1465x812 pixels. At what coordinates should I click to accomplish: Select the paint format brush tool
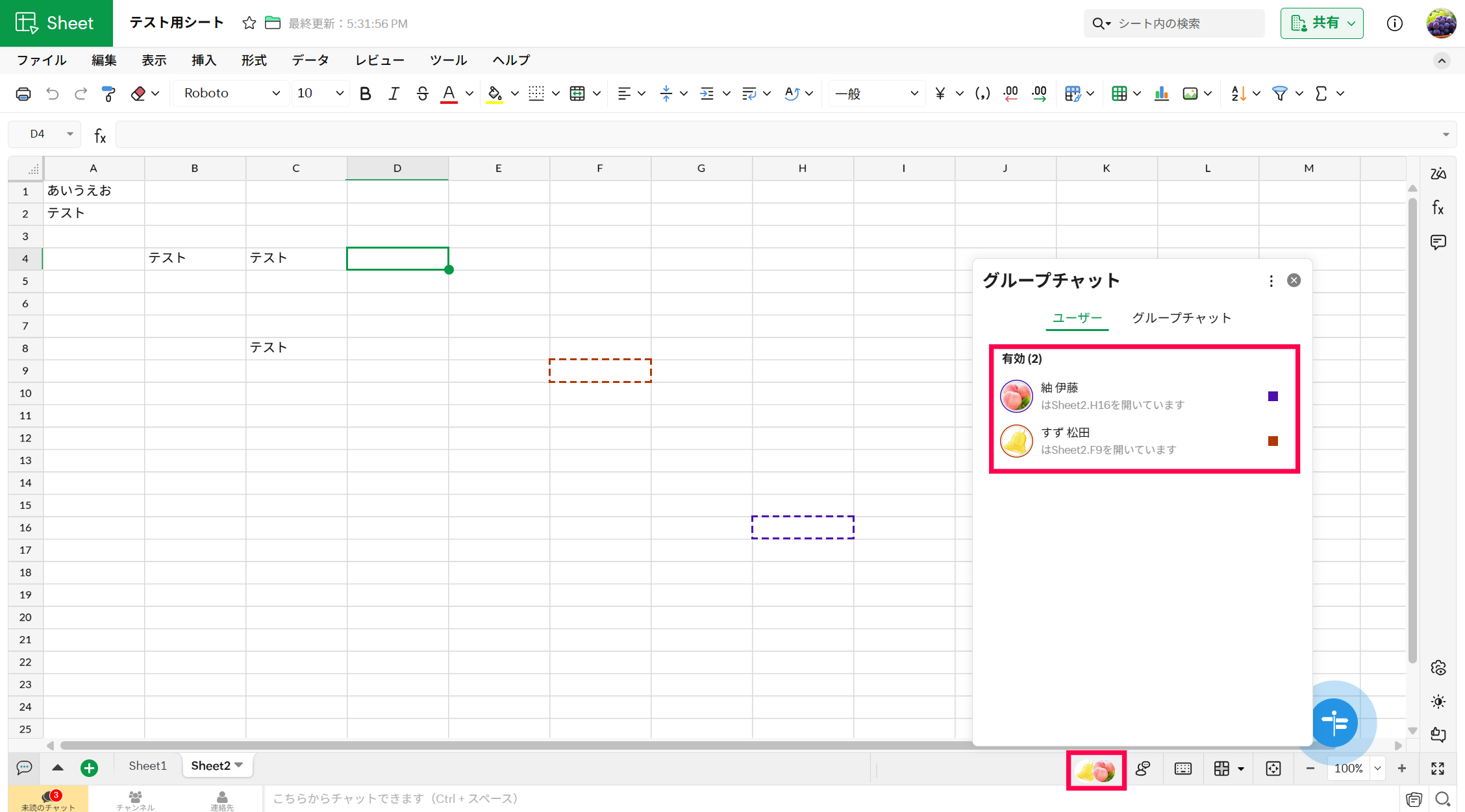pos(109,93)
